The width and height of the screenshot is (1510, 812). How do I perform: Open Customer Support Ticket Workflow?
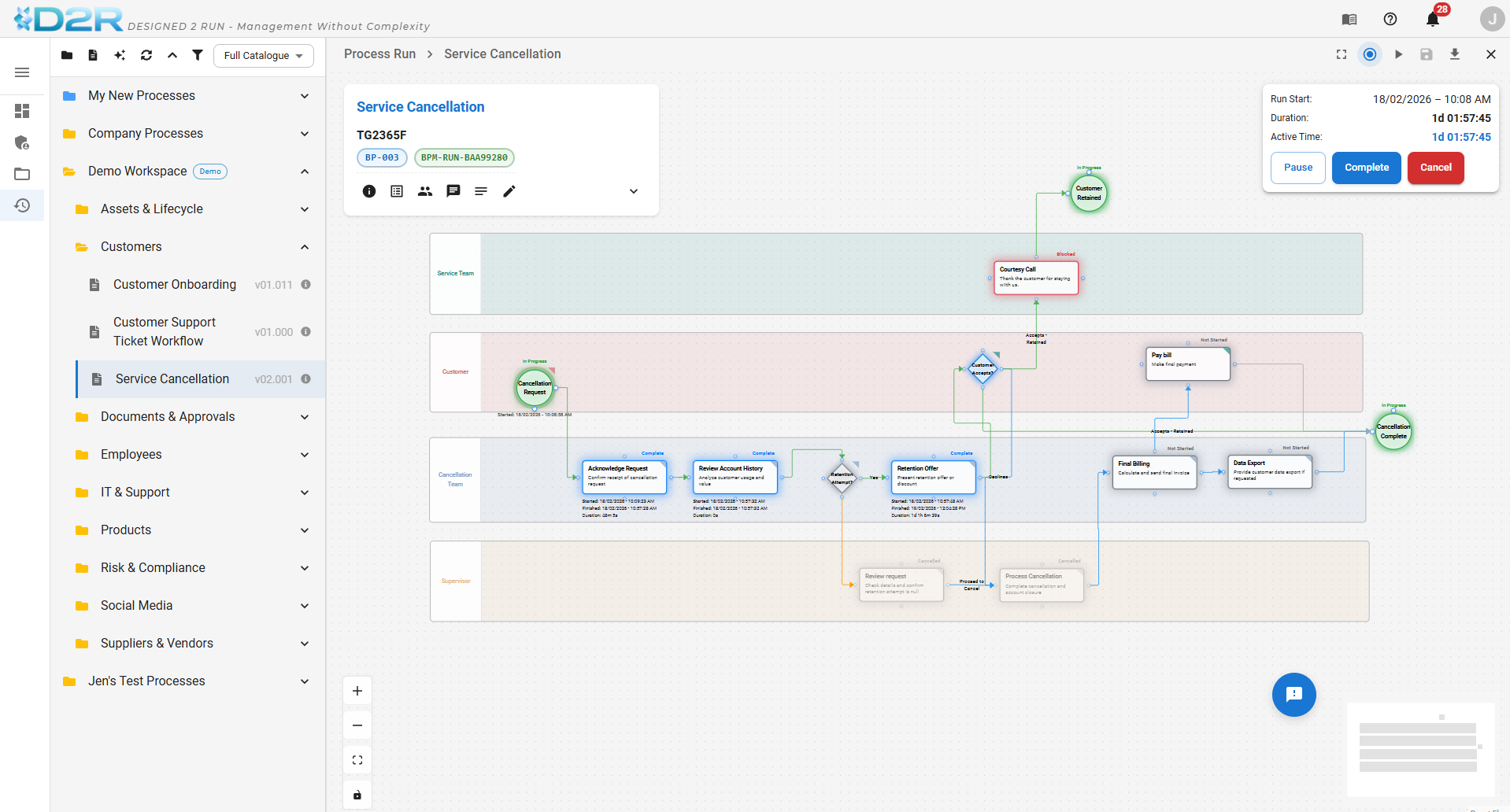165,332
